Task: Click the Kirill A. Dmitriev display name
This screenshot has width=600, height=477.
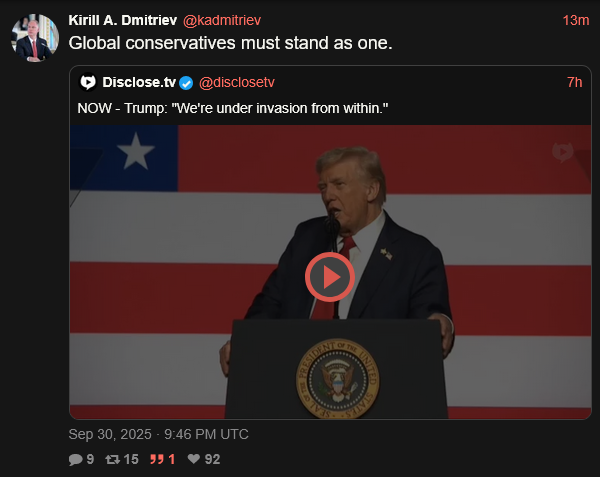Action: (122, 20)
